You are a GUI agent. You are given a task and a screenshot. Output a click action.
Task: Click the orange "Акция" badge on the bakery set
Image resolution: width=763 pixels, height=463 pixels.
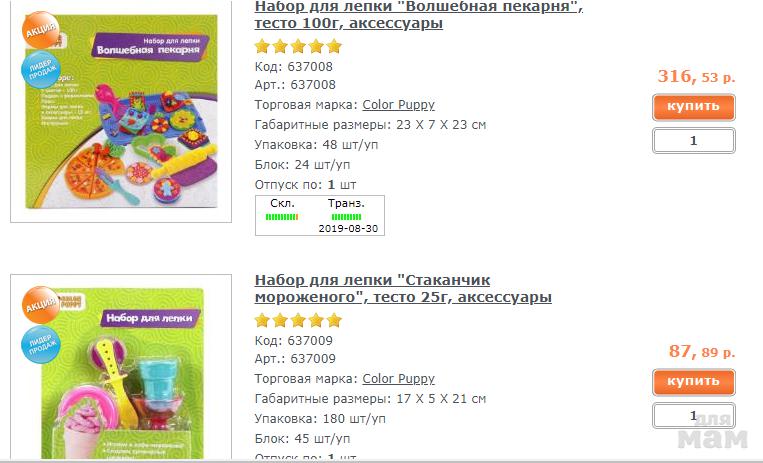[41, 31]
